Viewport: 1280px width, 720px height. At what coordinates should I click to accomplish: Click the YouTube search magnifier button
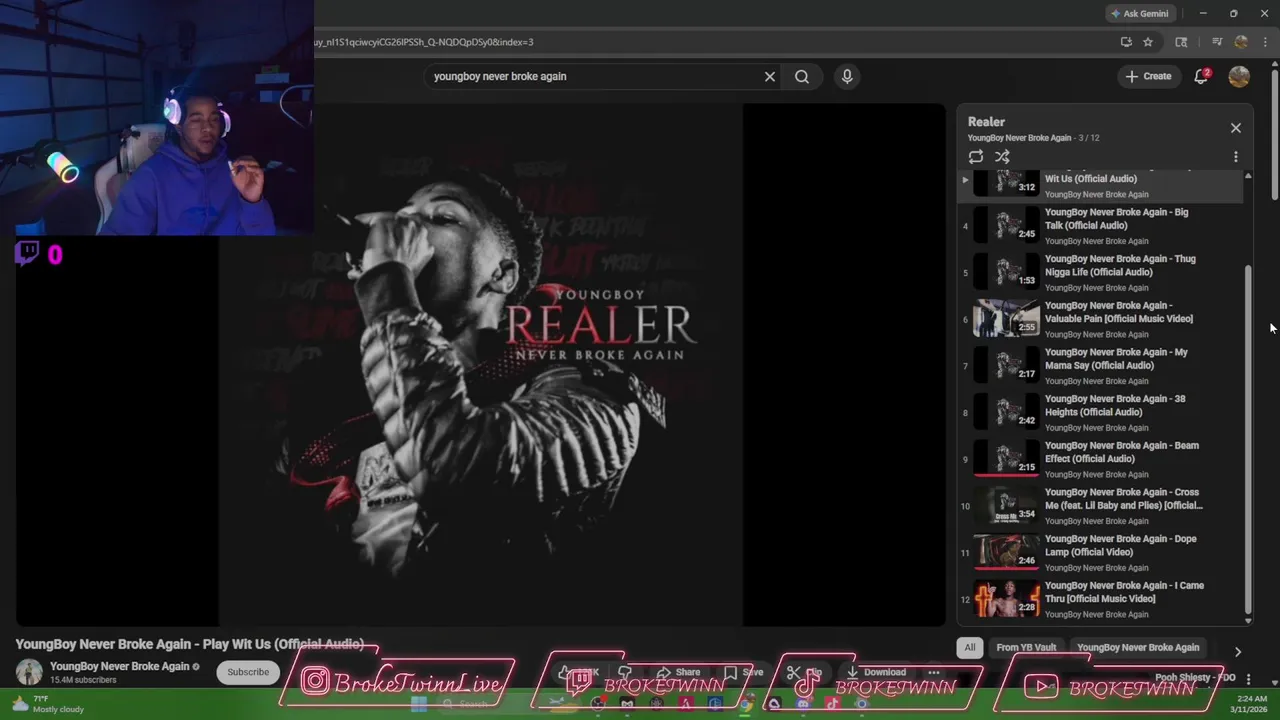pyautogui.click(x=802, y=76)
